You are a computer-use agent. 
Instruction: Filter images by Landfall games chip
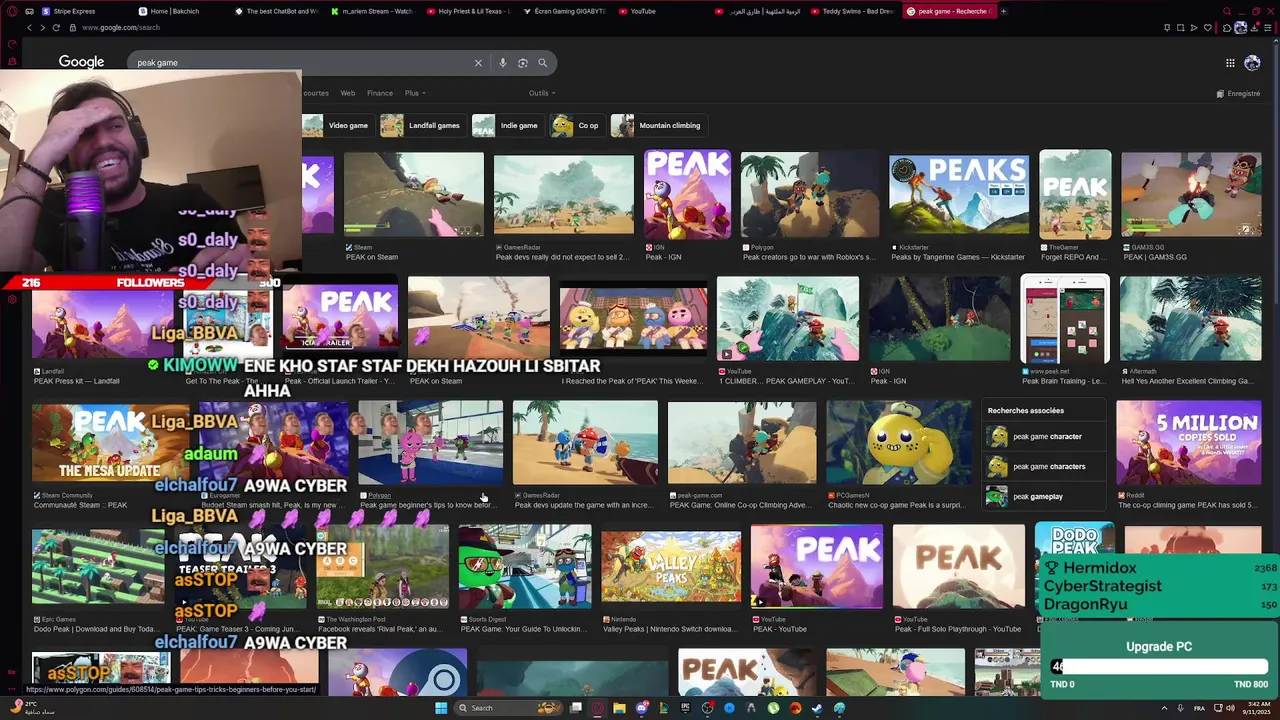tap(422, 126)
